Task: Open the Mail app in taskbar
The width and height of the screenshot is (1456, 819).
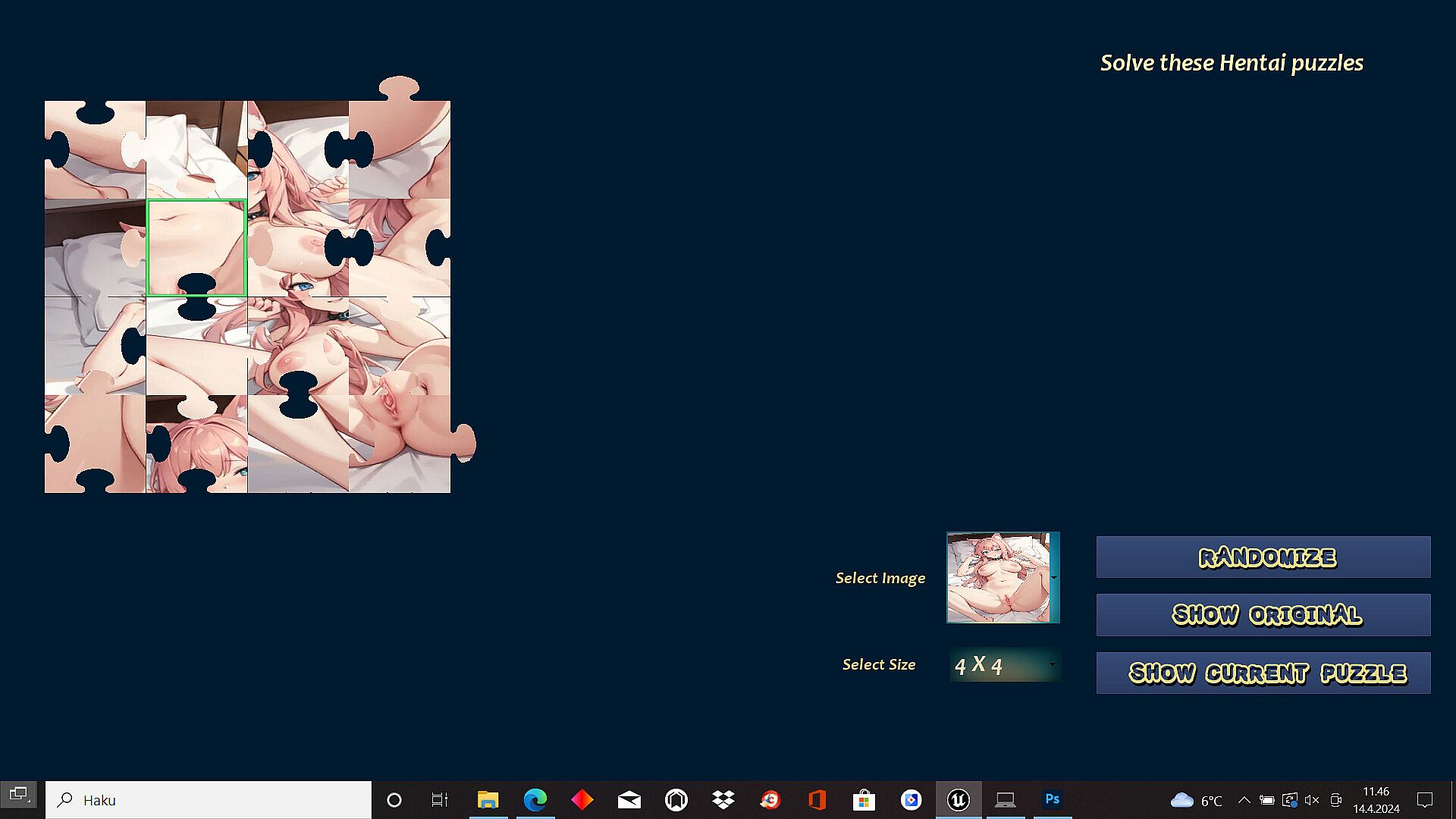Action: pos(629,799)
